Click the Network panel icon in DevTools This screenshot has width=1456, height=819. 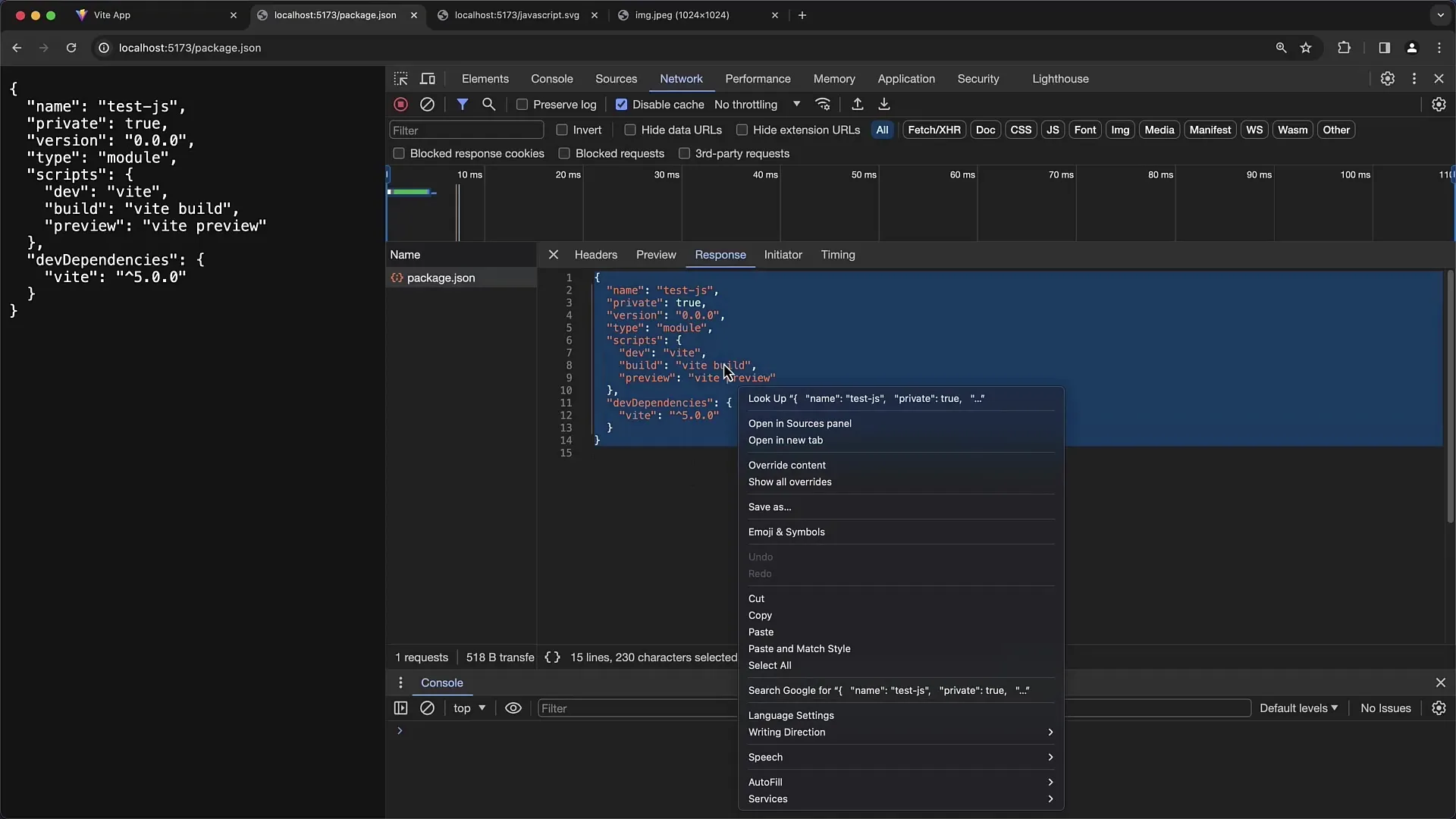coord(681,78)
